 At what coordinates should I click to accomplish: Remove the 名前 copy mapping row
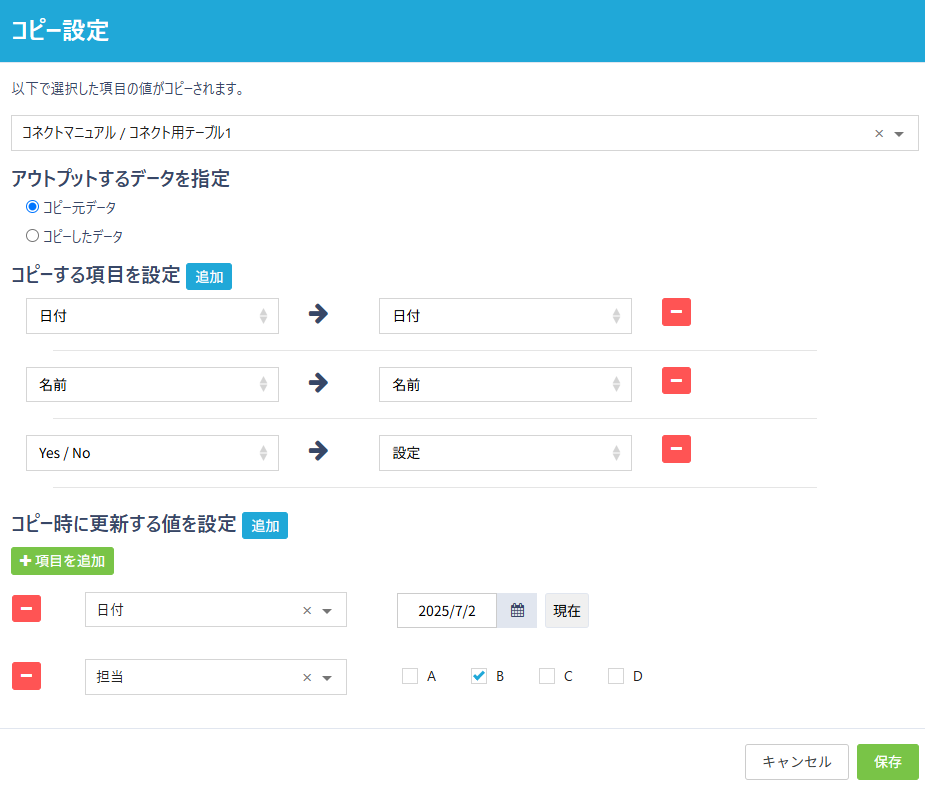pos(676,380)
